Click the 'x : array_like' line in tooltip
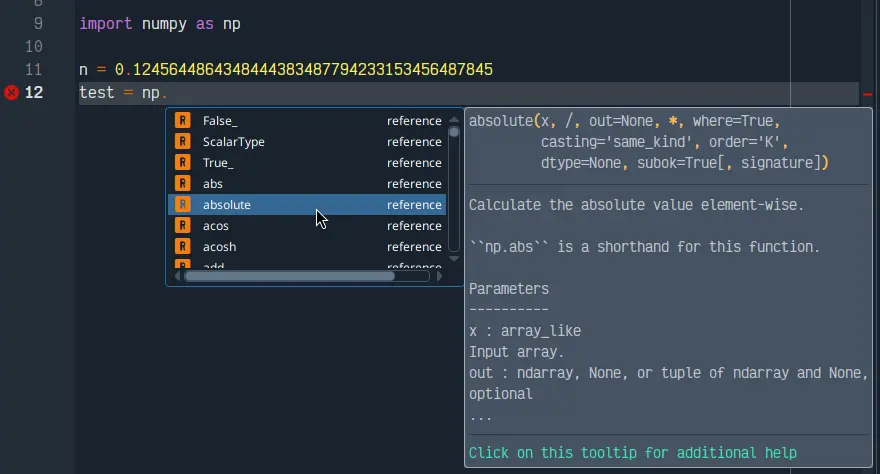This screenshot has height=474, width=880. [x=525, y=331]
